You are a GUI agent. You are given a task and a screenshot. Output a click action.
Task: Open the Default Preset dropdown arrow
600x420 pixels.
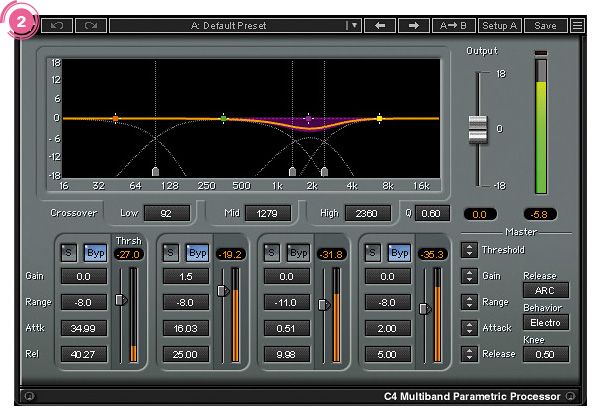tap(354, 26)
